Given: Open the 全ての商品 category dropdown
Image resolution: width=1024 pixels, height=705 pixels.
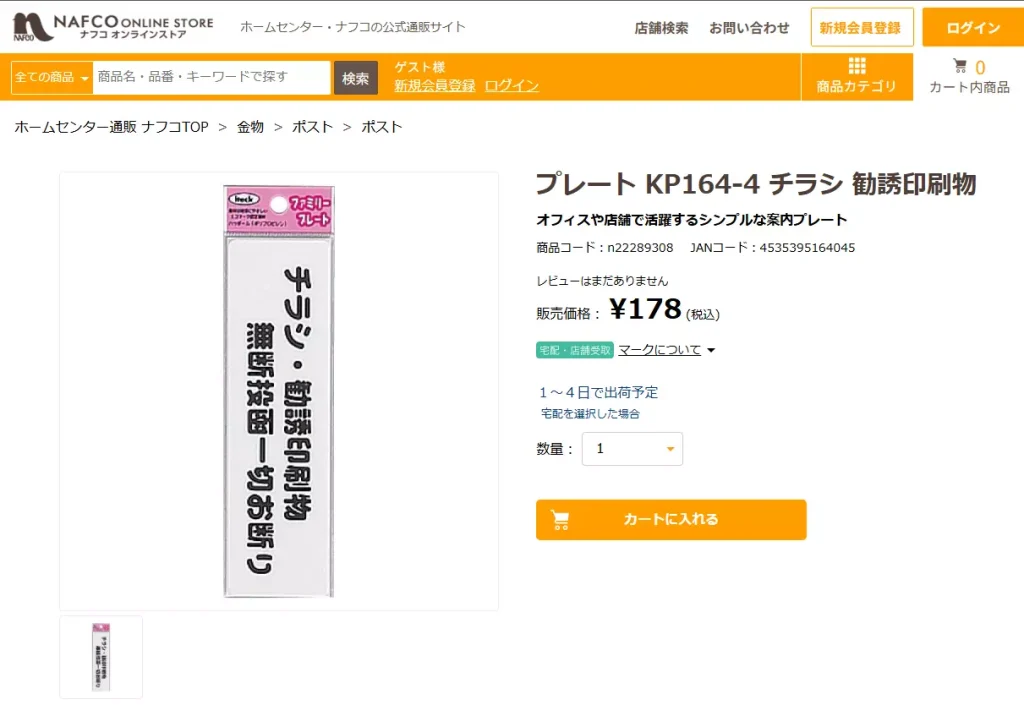Looking at the screenshot, I should tap(52, 77).
